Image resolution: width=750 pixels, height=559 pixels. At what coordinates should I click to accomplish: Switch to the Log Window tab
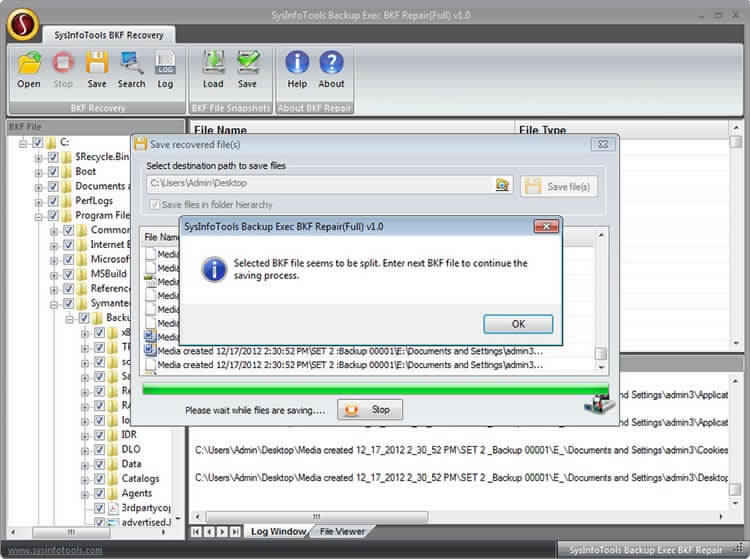278,532
